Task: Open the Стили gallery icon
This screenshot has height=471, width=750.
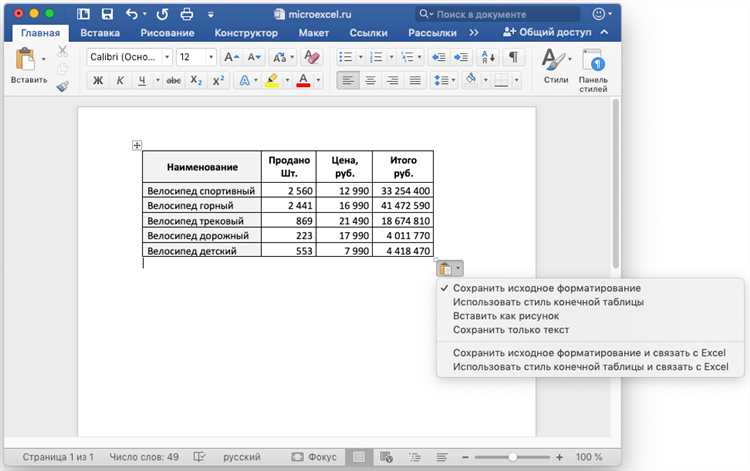Action: pyautogui.click(x=553, y=60)
